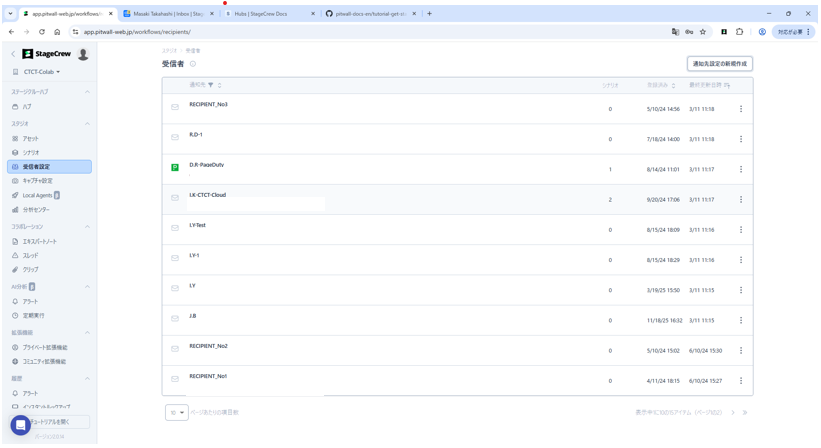The image size is (821, 448).
Task: Go to next page of recipients list
Action: tap(733, 412)
